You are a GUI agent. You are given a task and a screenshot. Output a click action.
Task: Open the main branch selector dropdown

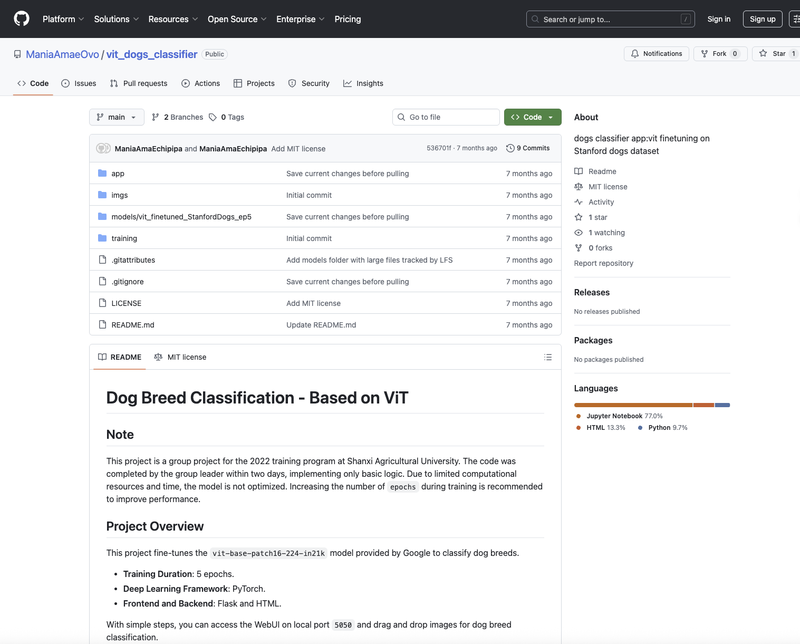click(x=117, y=117)
